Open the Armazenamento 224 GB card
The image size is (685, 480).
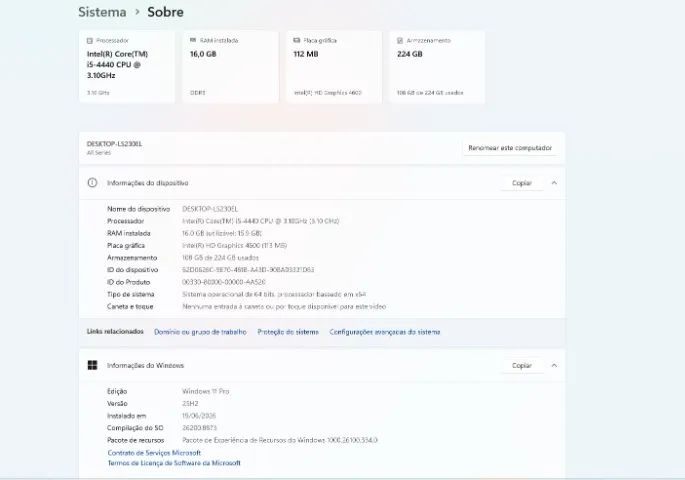(x=437, y=67)
